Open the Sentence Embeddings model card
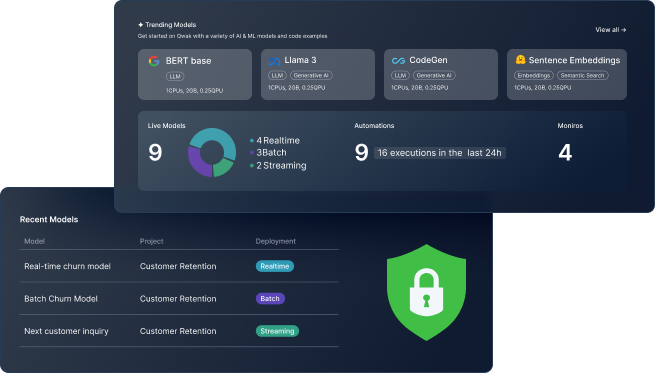This screenshot has width=655, height=373. pyautogui.click(x=566, y=74)
